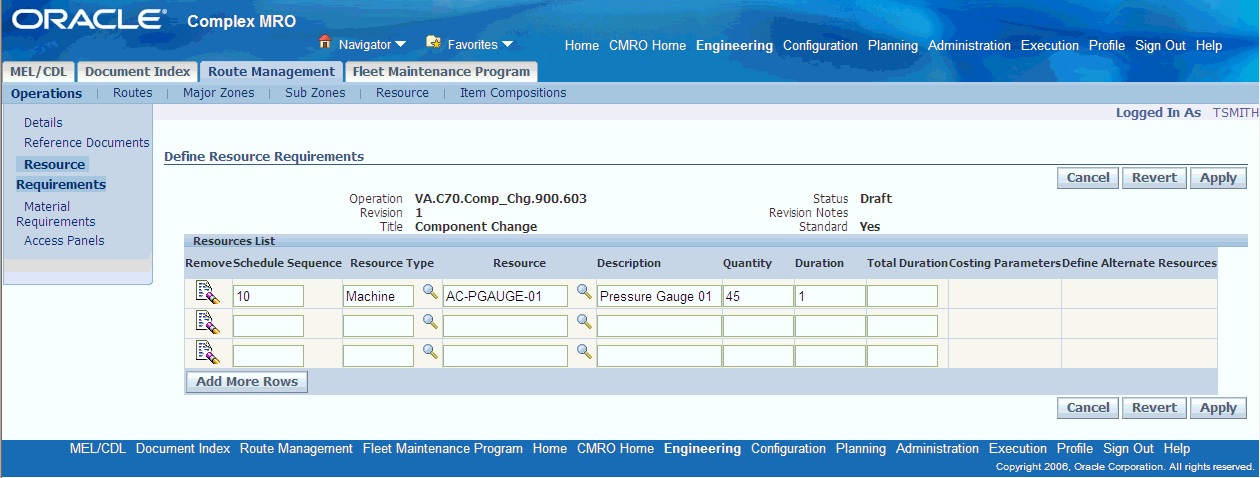Open the Sub Zones subtab
Viewport: 1260px width, 478px height.
click(315, 93)
